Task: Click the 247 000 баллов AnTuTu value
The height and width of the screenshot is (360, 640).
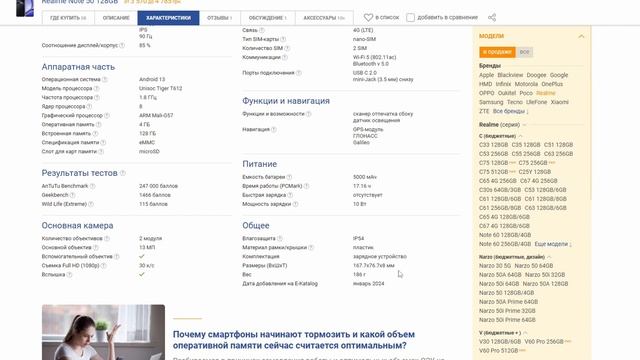Action: (158, 186)
